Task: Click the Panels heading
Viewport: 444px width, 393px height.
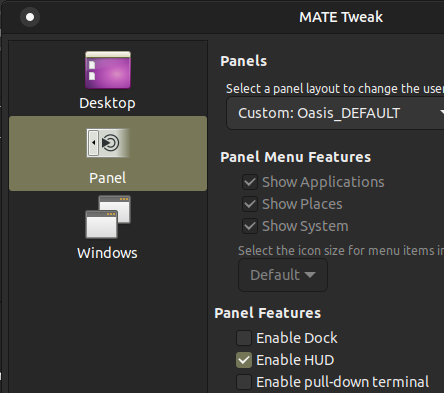Action: [x=244, y=61]
